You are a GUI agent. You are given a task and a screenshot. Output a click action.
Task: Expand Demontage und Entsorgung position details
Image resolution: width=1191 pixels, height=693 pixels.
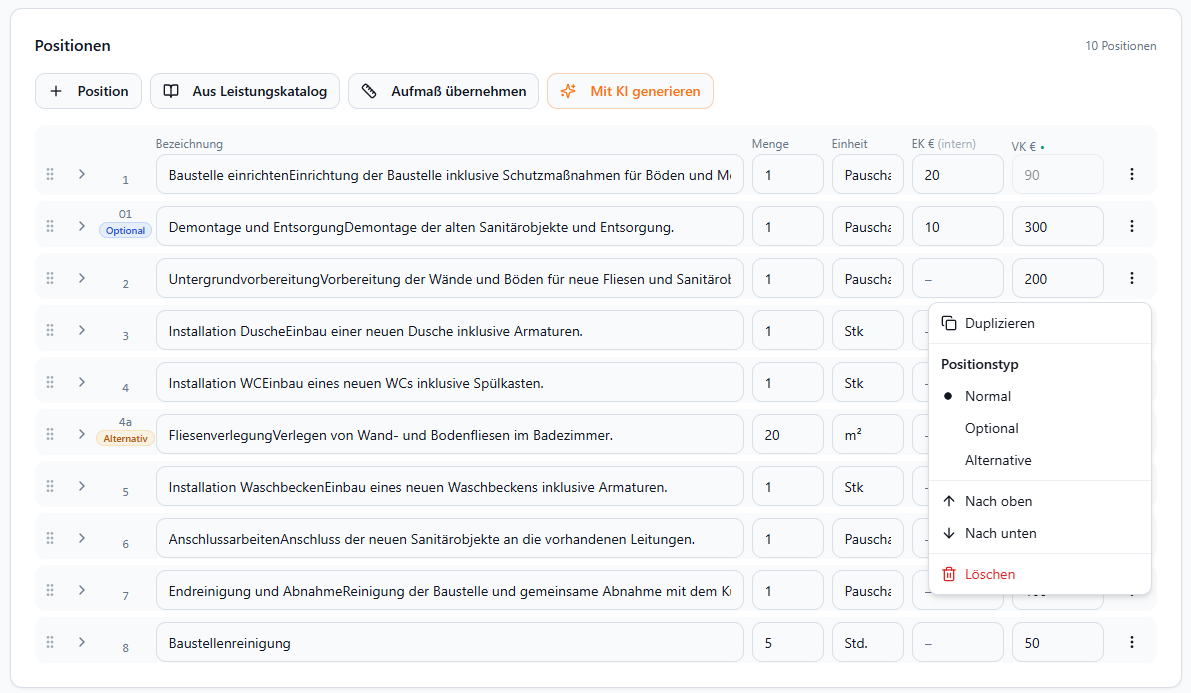click(x=81, y=226)
